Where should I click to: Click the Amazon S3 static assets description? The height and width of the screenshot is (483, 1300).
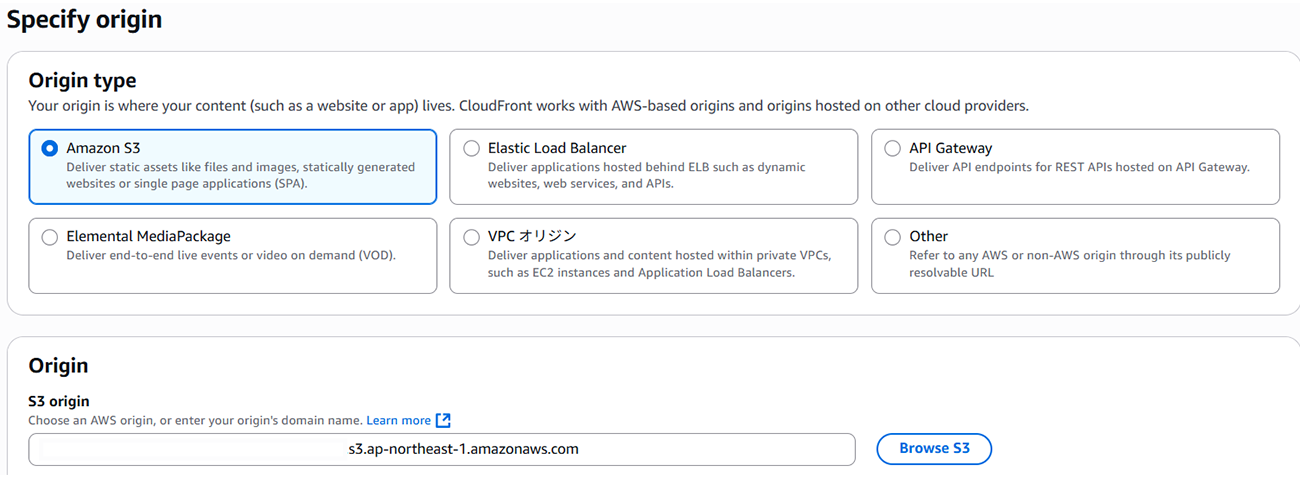point(240,175)
